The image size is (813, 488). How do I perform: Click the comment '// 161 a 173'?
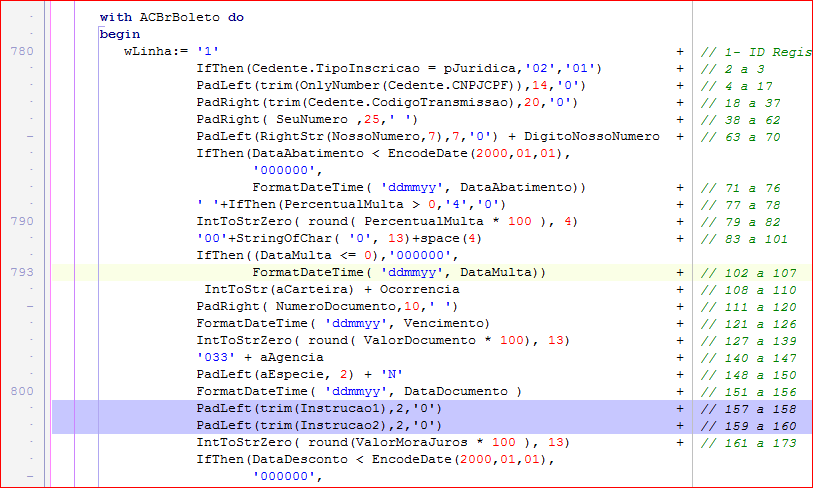[748, 443]
